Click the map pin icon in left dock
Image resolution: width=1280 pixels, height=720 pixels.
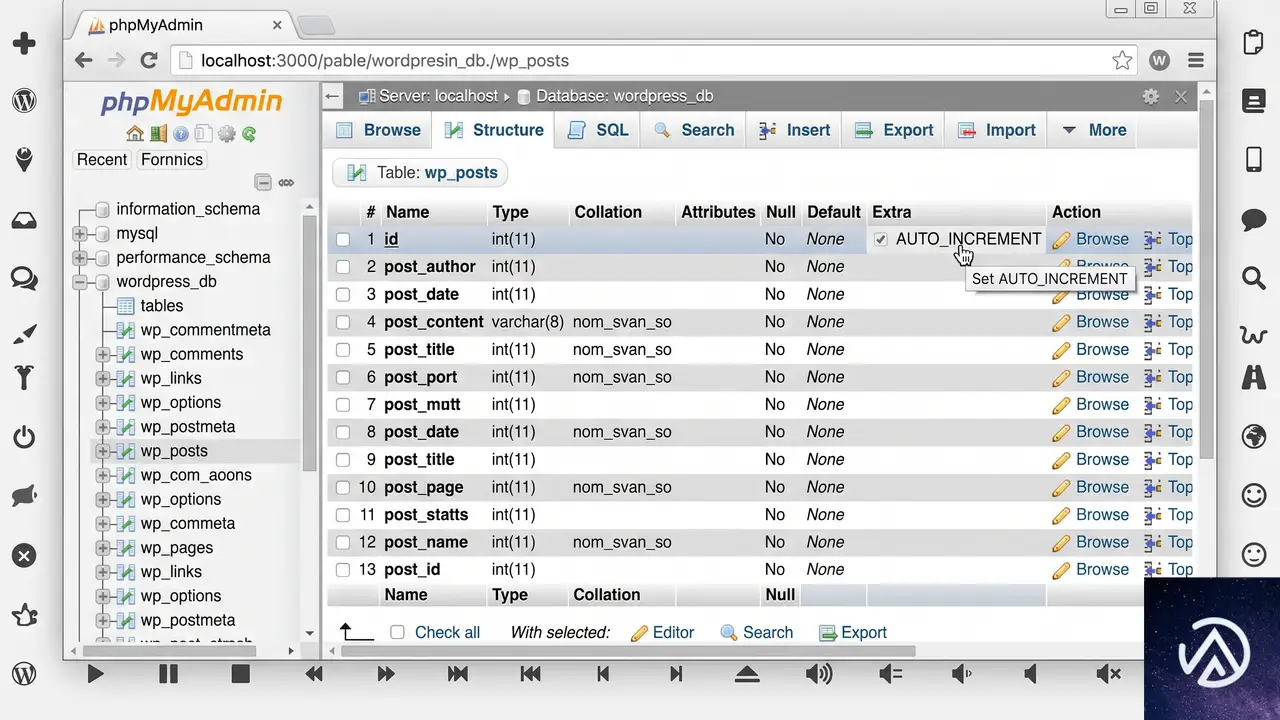click(x=24, y=159)
